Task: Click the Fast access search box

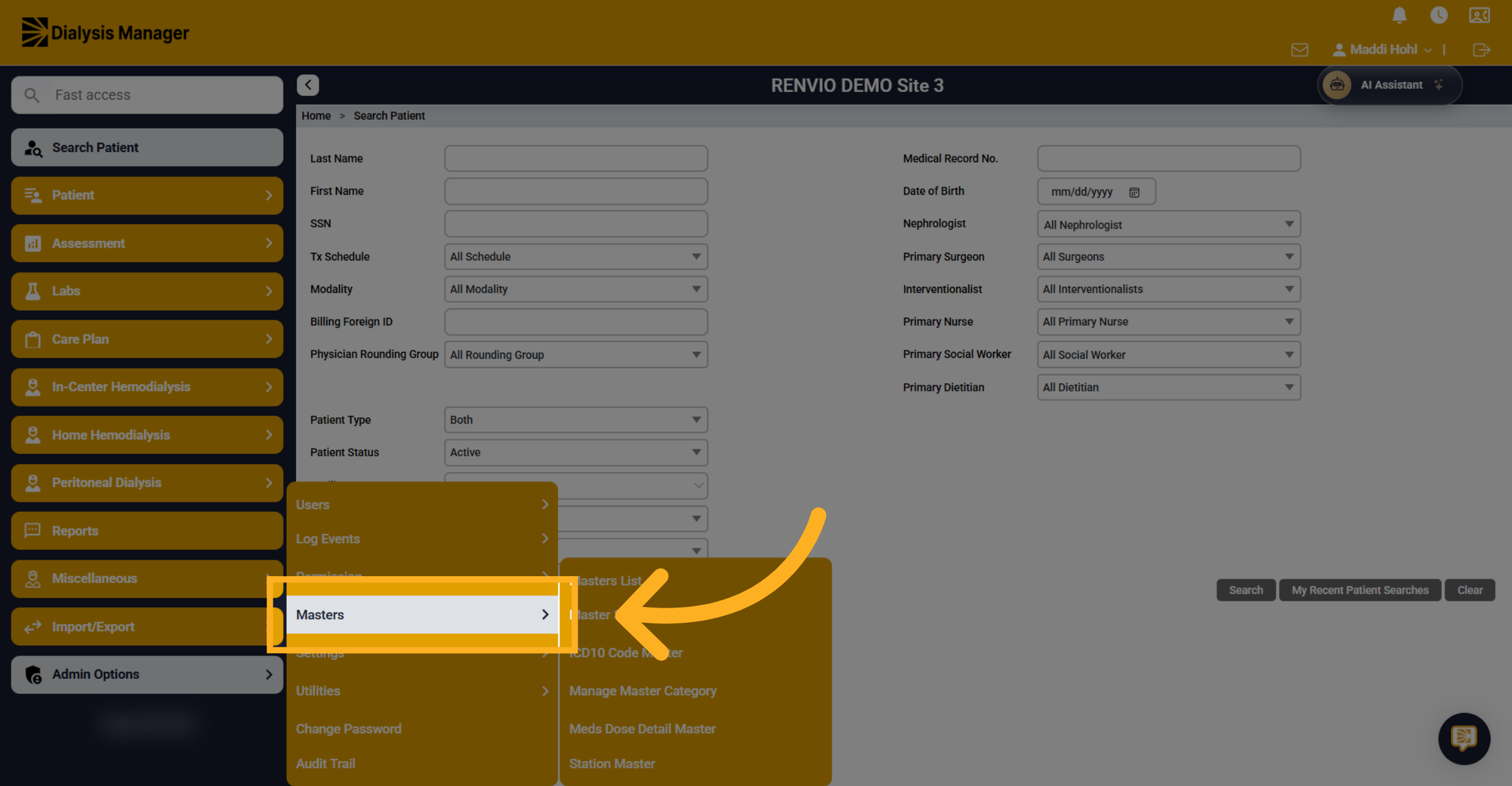Action: (147, 95)
